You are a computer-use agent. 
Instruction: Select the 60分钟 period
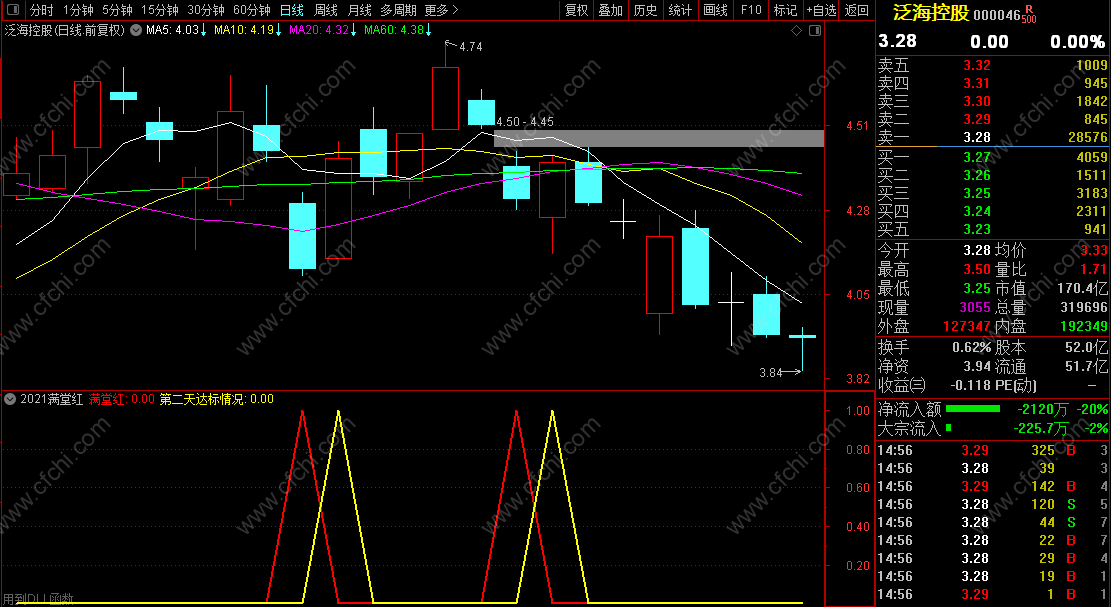[x=252, y=10]
